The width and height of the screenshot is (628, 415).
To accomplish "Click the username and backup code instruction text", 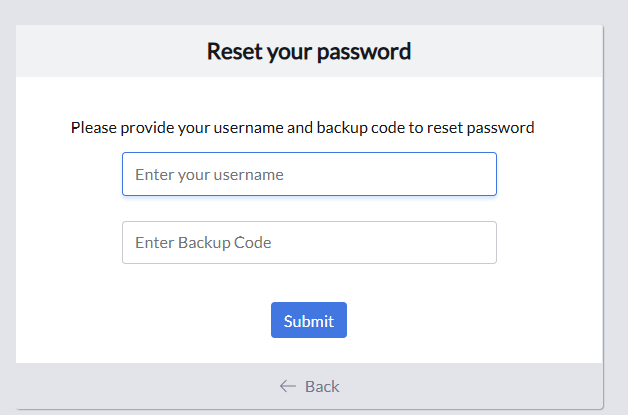I will click(x=302, y=128).
